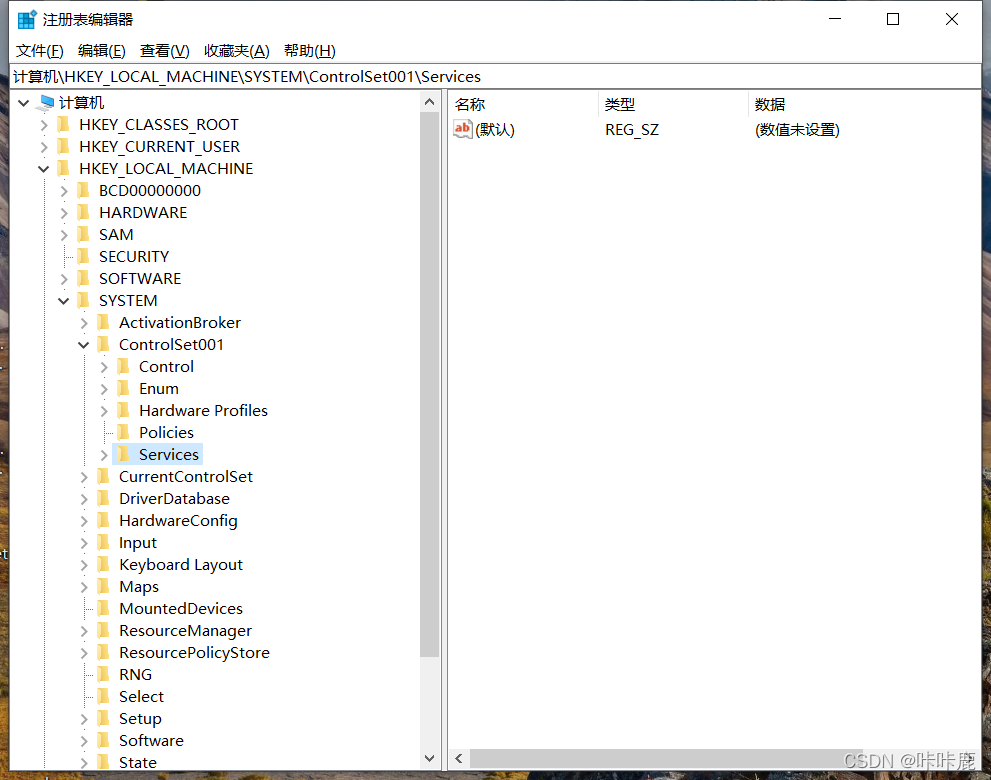The image size is (991, 780).
Task: Click the MountedDevices folder icon
Action: [104, 609]
